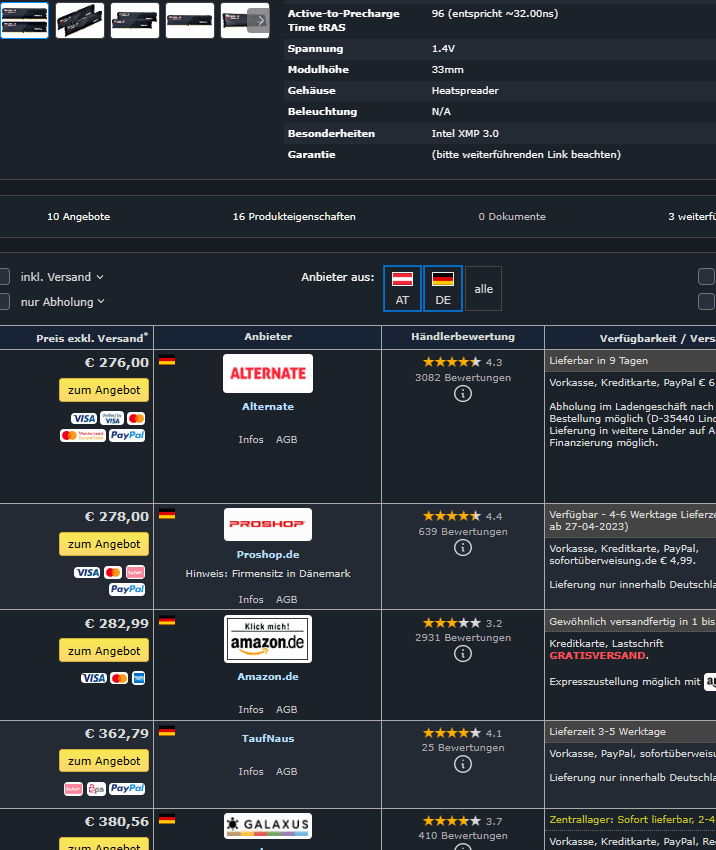716x850 pixels.
Task: Open AGB for TaufNaus
Action: coord(286,771)
